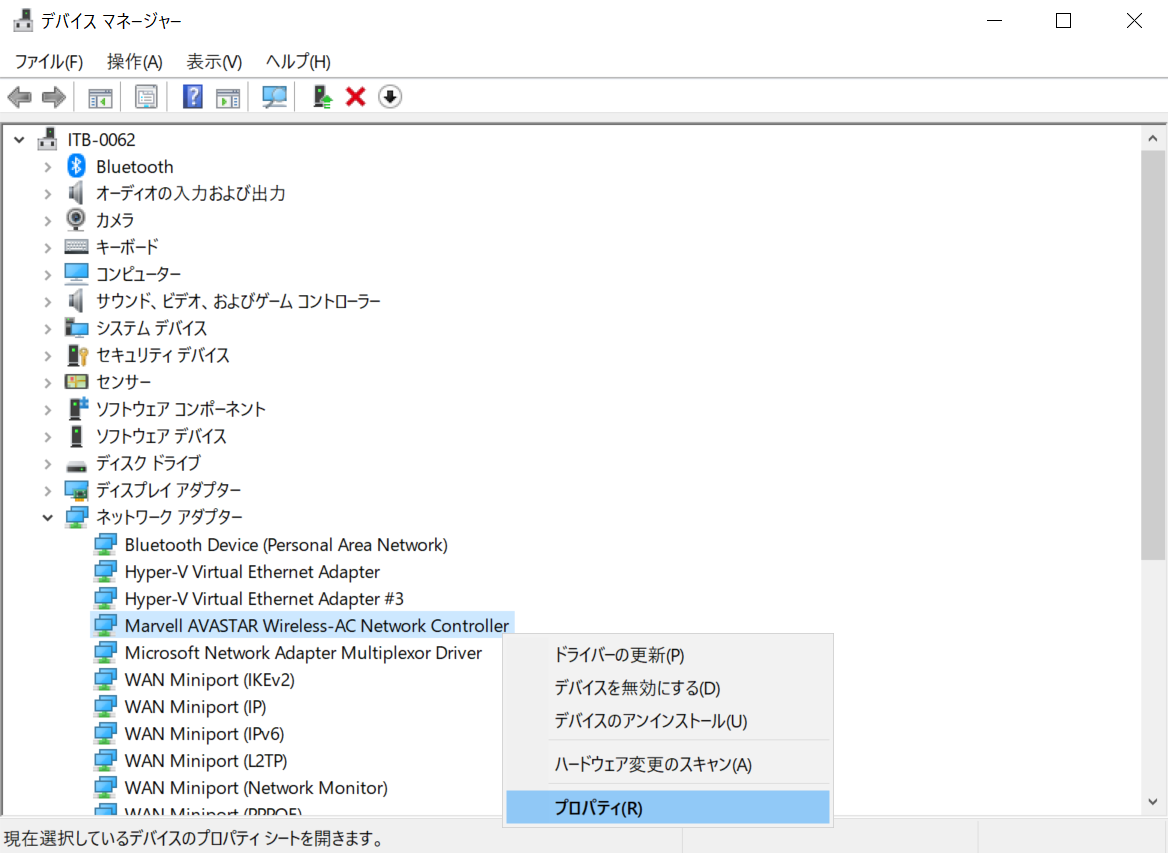Click the ディスプレイ アダプター icon
The image size is (1168, 853).
click(76, 490)
